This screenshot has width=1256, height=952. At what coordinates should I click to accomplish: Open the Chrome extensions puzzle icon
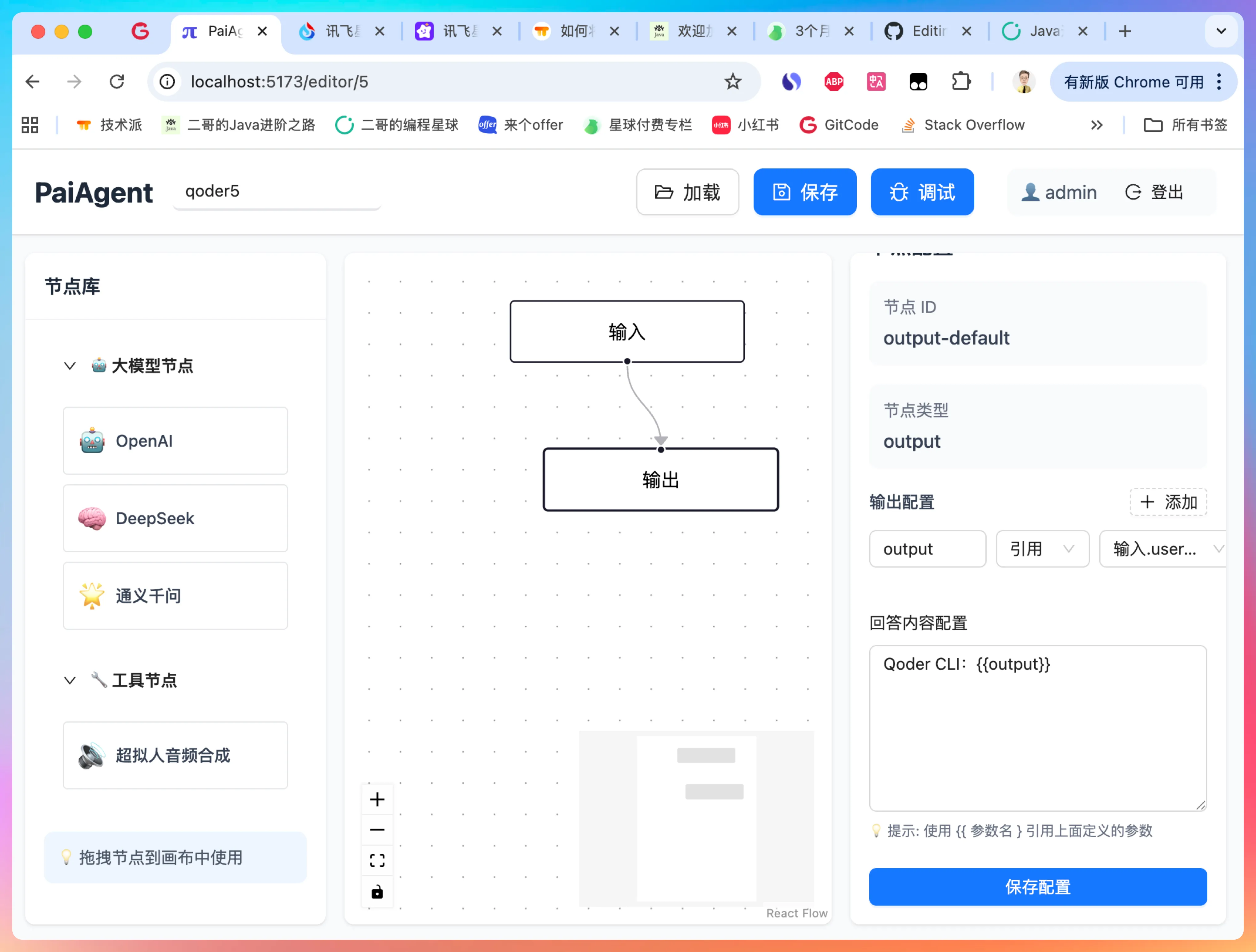(x=961, y=82)
